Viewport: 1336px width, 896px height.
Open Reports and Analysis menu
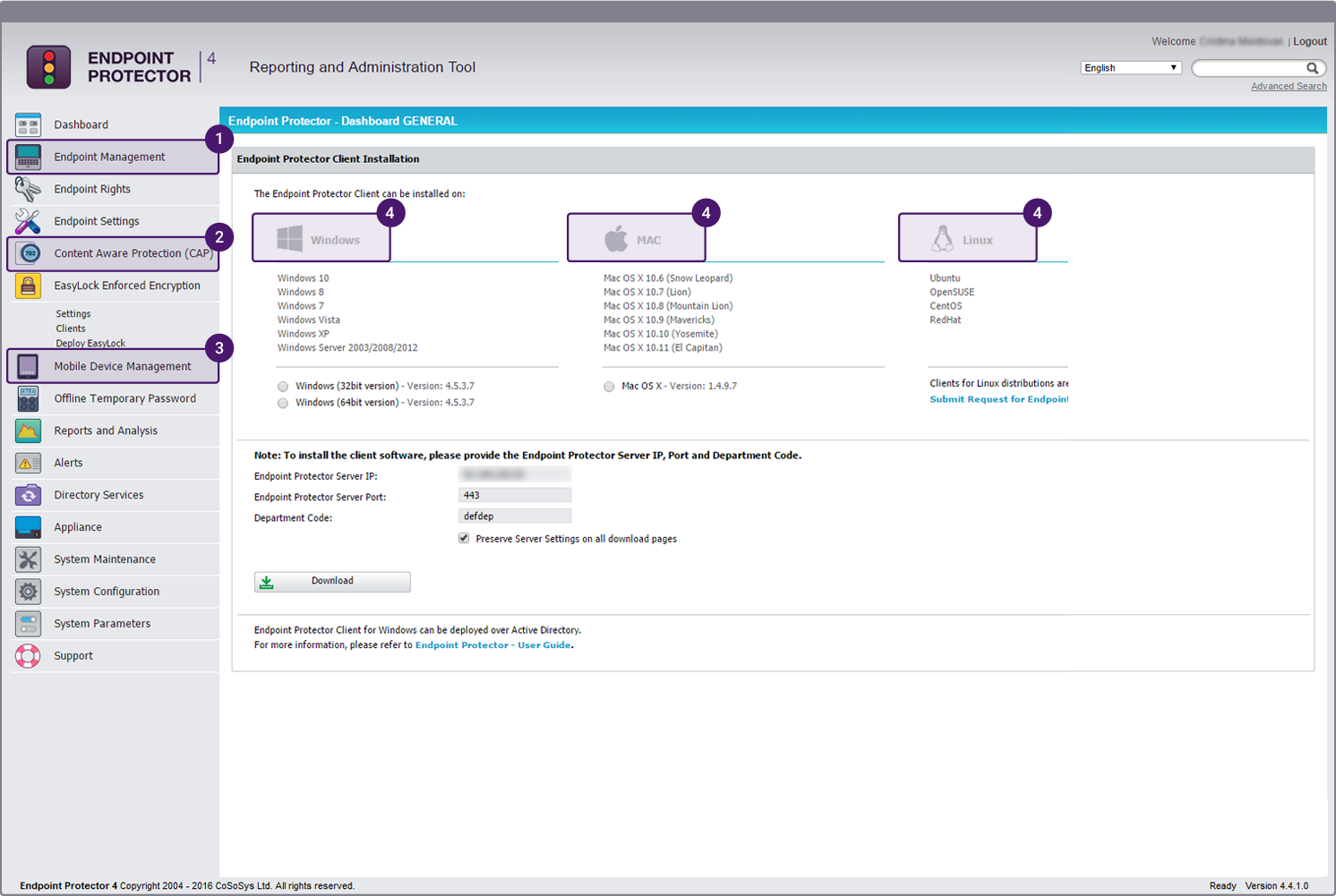[x=106, y=431]
